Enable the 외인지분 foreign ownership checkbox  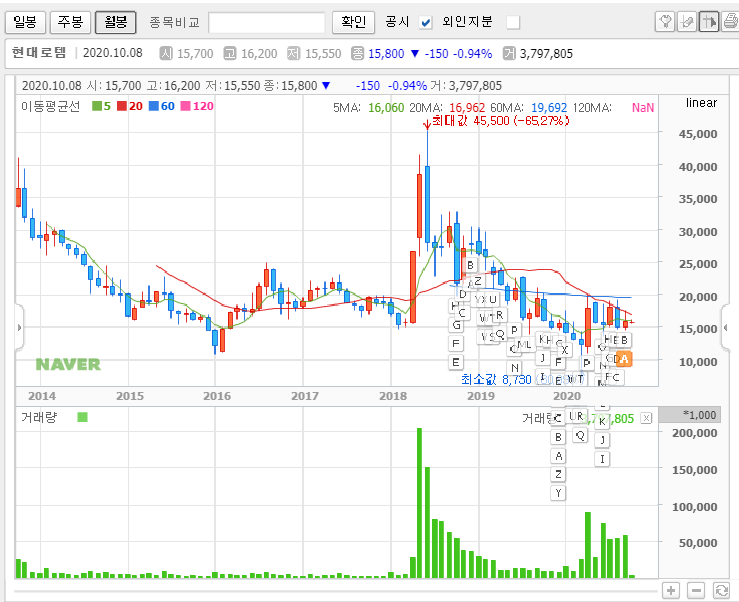513,22
